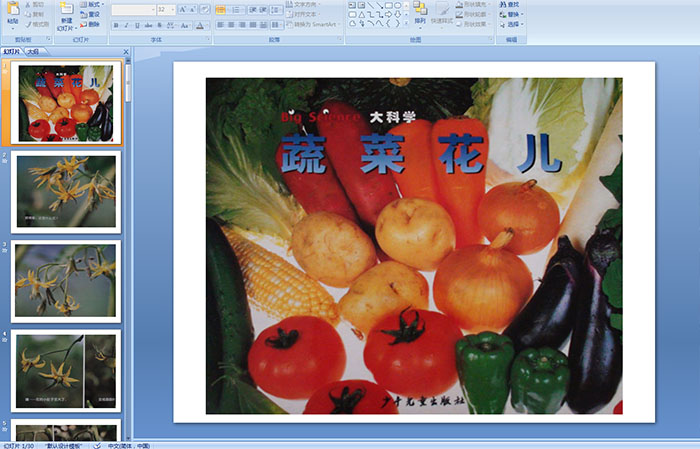Select the Format Painter (格式刷) tool
Image resolution: width=700 pixels, height=449 pixels.
point(37,24)
